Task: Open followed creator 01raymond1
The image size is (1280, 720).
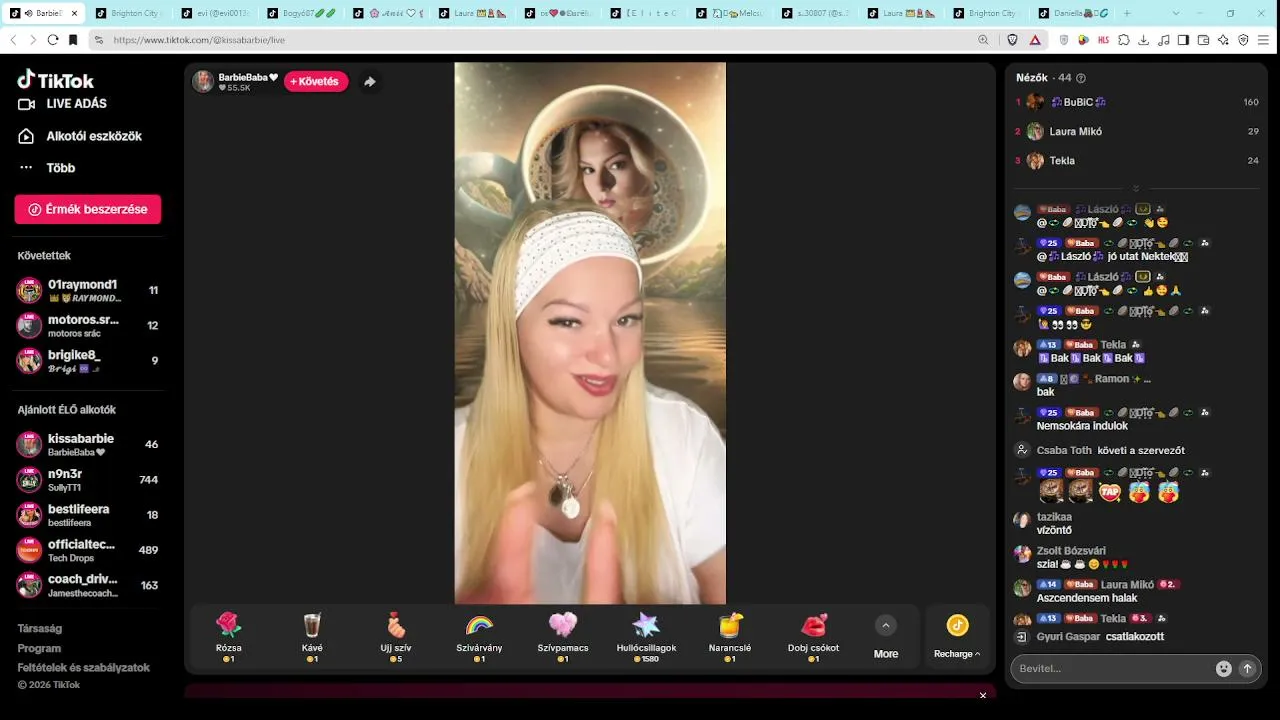Action: pos(88,290)
